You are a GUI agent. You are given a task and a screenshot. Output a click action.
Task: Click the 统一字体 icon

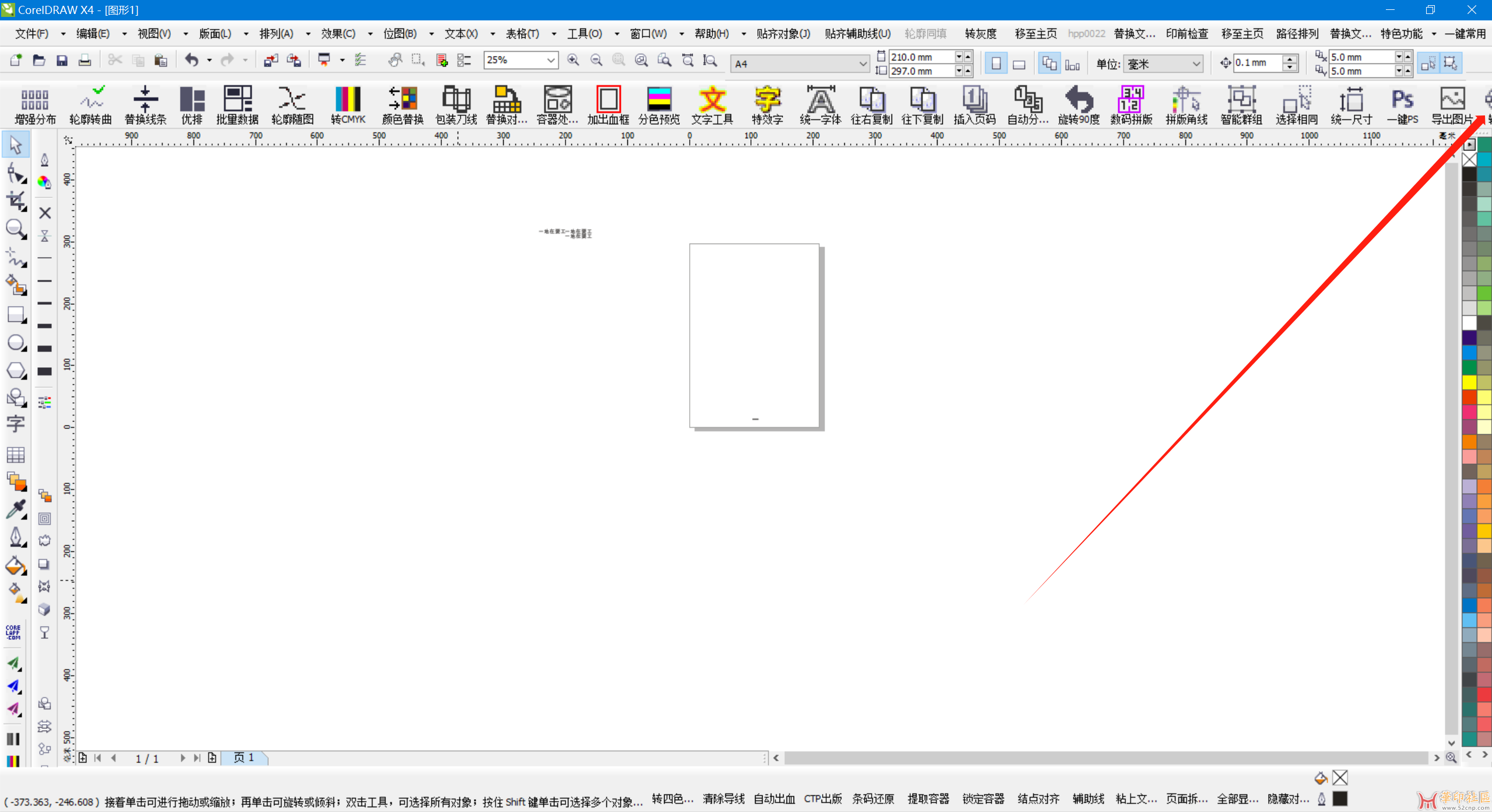pos(820,105)
